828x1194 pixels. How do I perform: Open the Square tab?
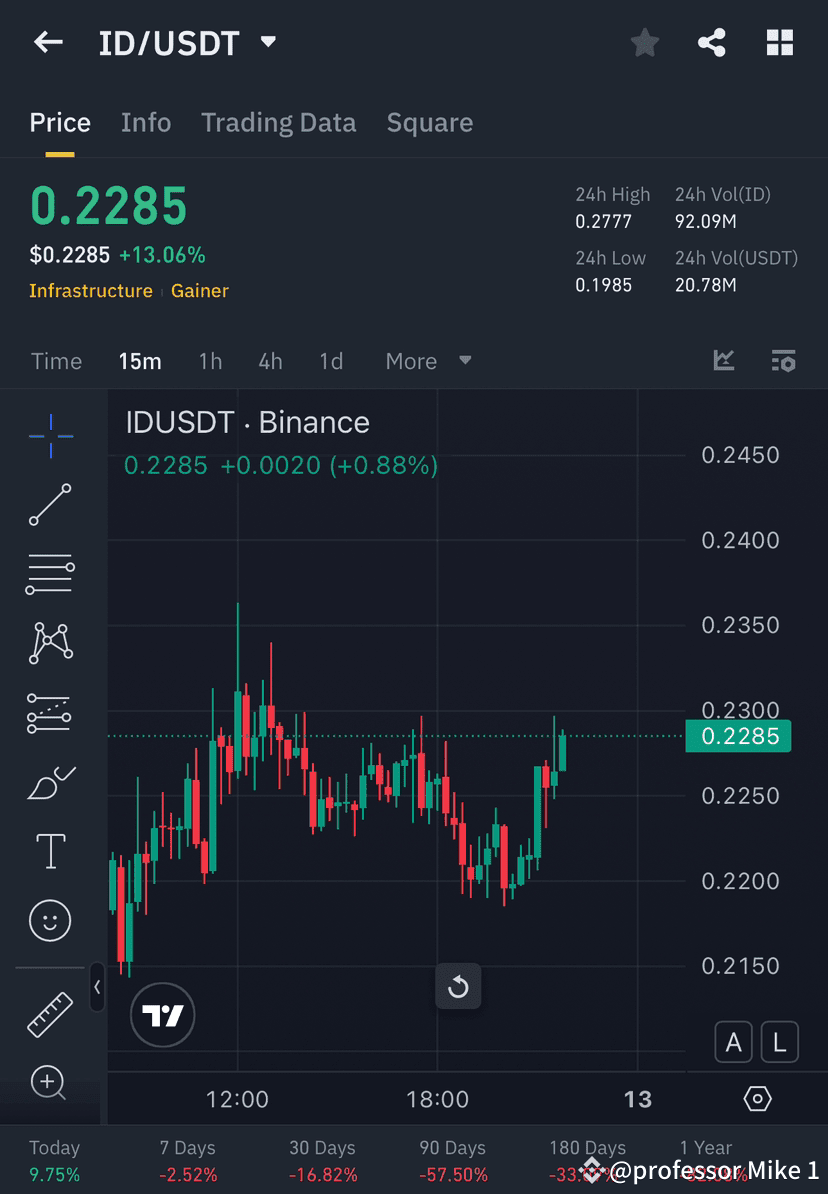[429, 122]
